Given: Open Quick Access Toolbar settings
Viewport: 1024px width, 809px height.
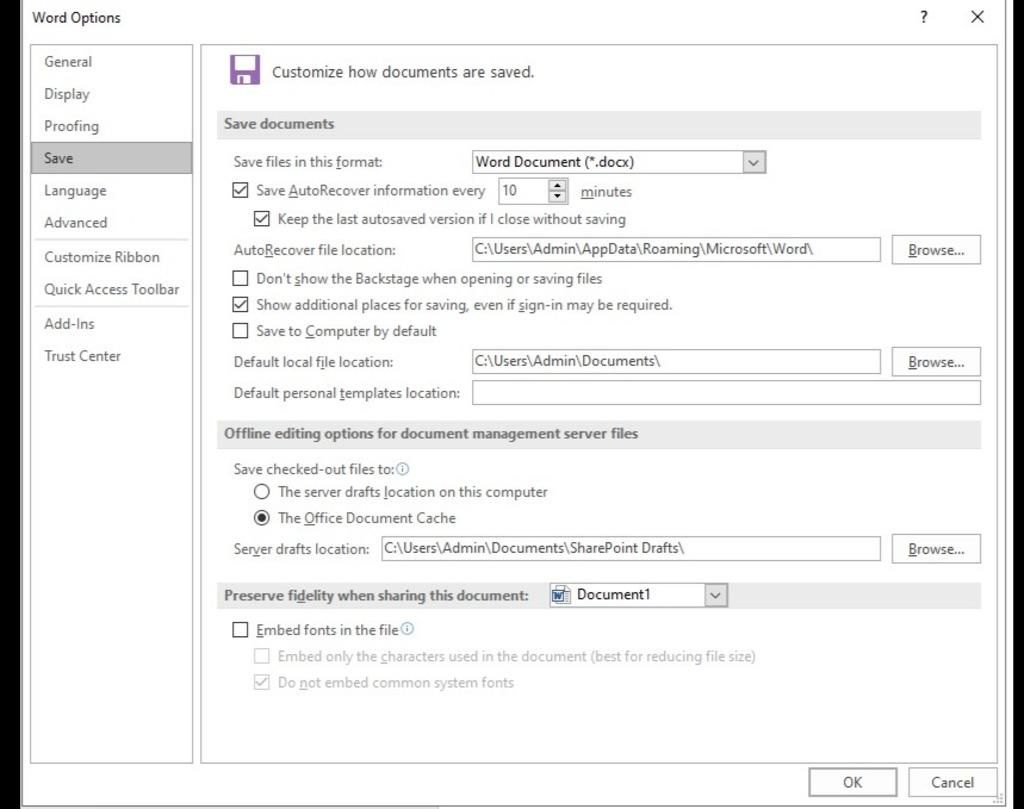Looking at the screenshot, I should point(112,289).
